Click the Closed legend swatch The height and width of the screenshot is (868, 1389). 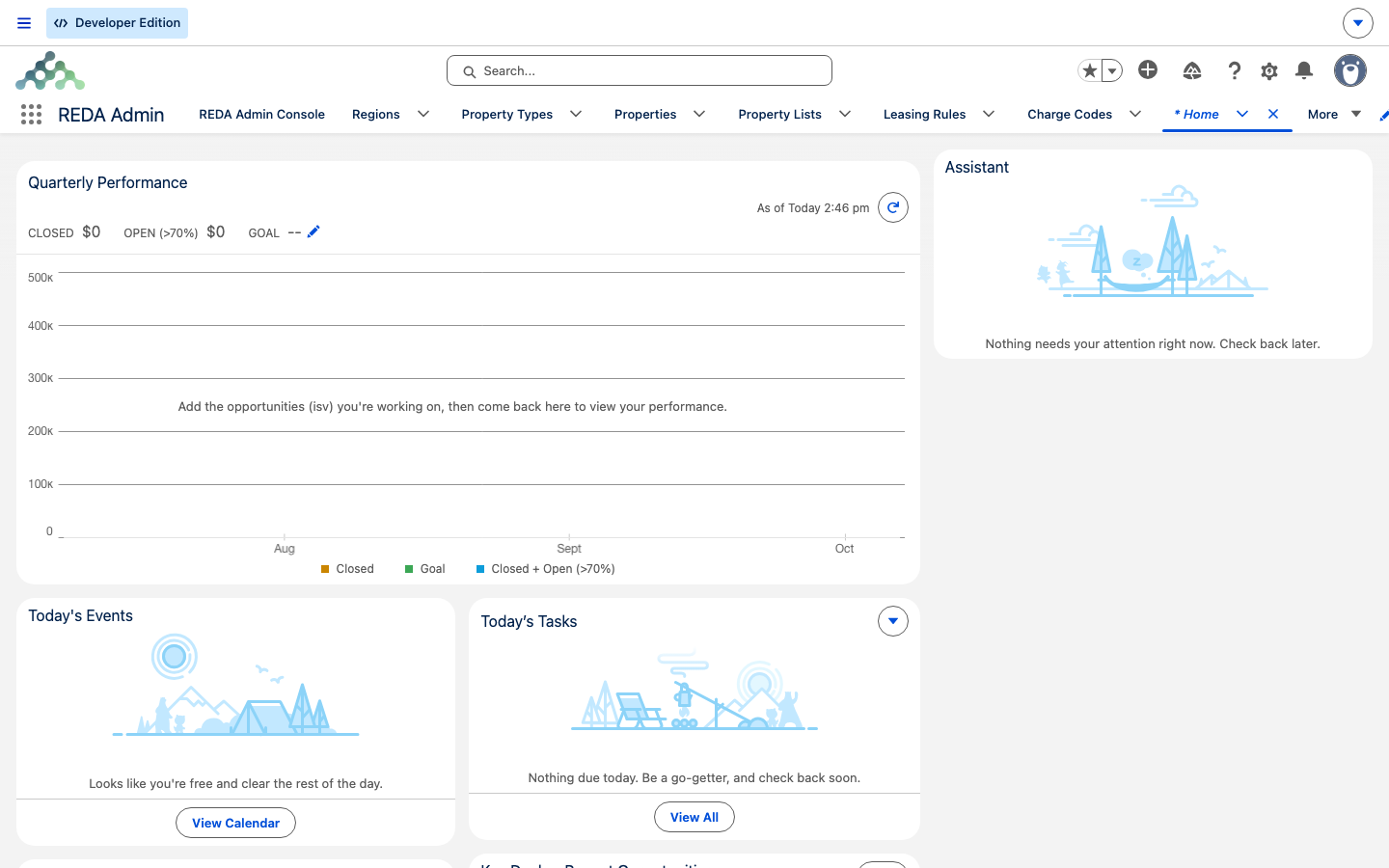(325, 569)
